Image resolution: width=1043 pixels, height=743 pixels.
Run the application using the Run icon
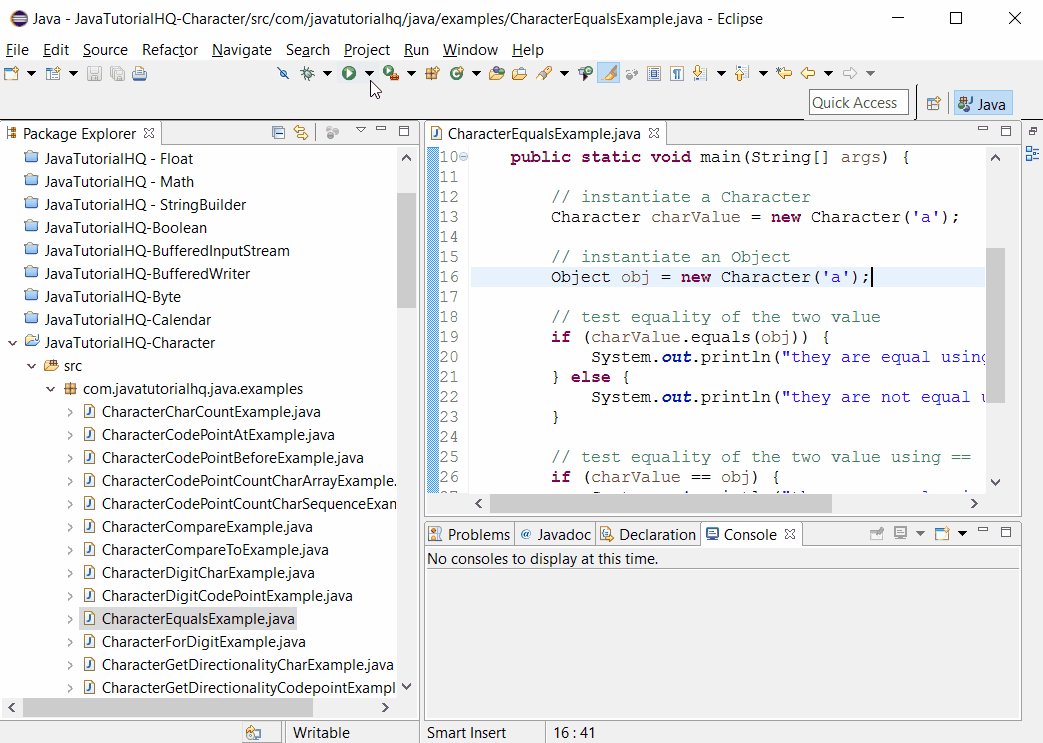349,73
